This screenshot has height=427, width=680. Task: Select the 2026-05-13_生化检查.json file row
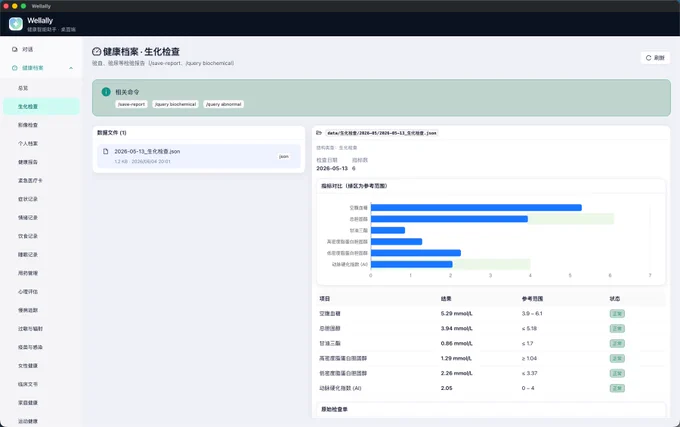199,156
